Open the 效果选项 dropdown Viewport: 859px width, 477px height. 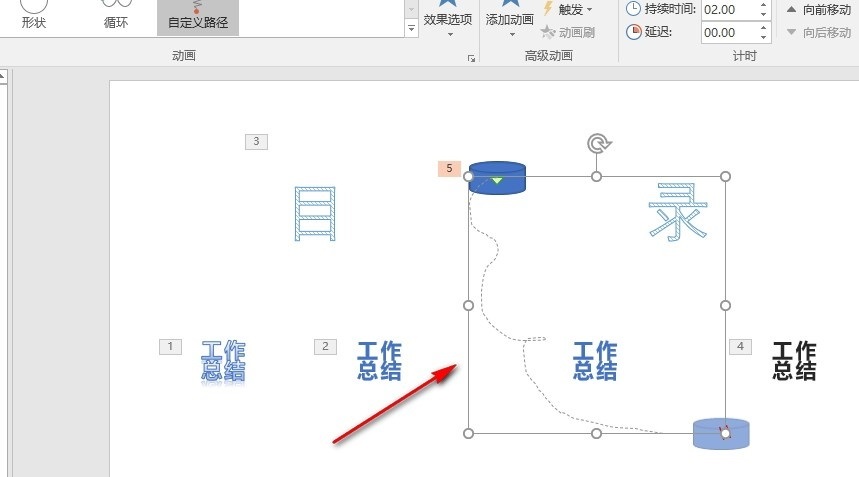tap(450, 25)
